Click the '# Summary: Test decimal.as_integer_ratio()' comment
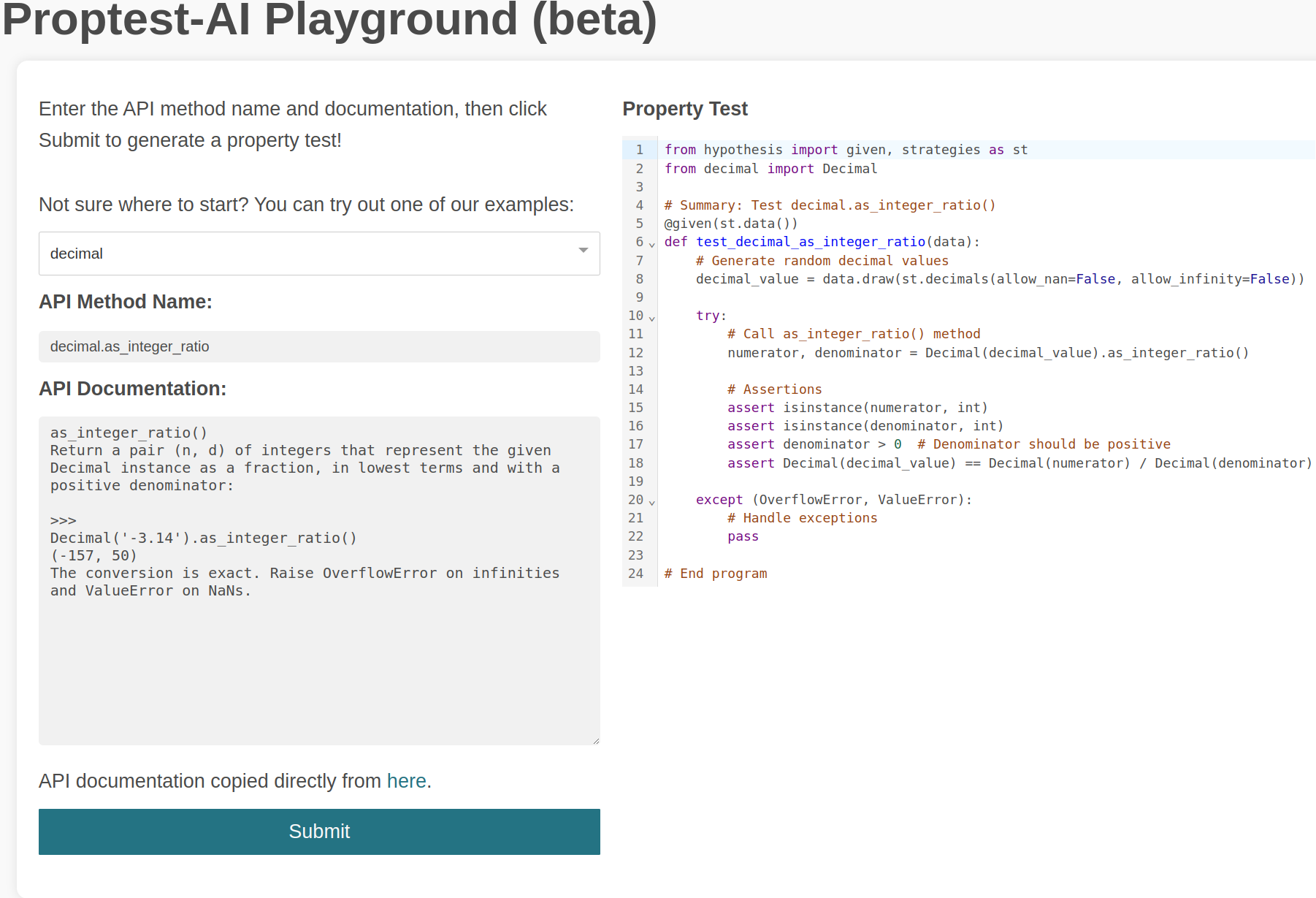This screenshot has height=898, width=1316. click(x=830, y=205)
